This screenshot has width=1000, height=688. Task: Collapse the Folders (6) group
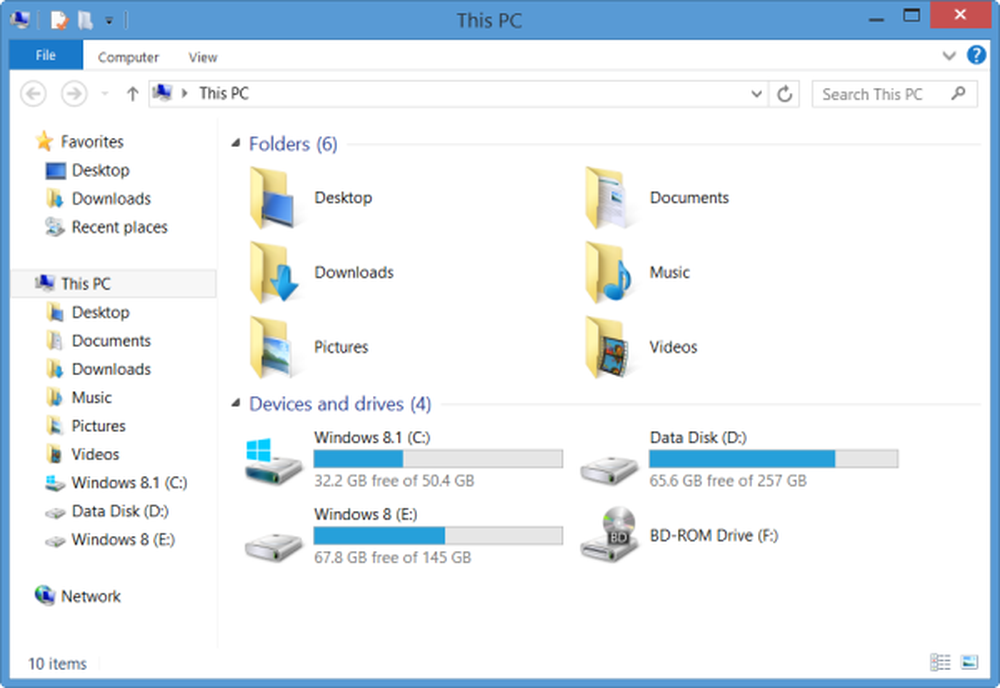point(236,145)
